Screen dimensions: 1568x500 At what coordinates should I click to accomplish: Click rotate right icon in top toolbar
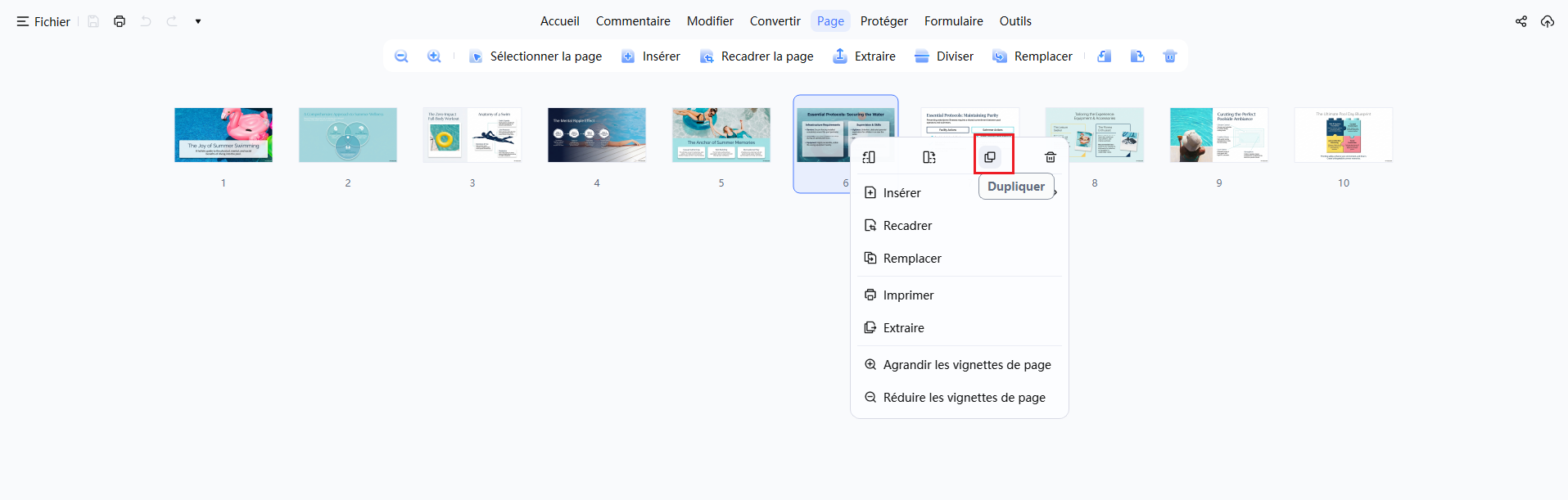1137,56
